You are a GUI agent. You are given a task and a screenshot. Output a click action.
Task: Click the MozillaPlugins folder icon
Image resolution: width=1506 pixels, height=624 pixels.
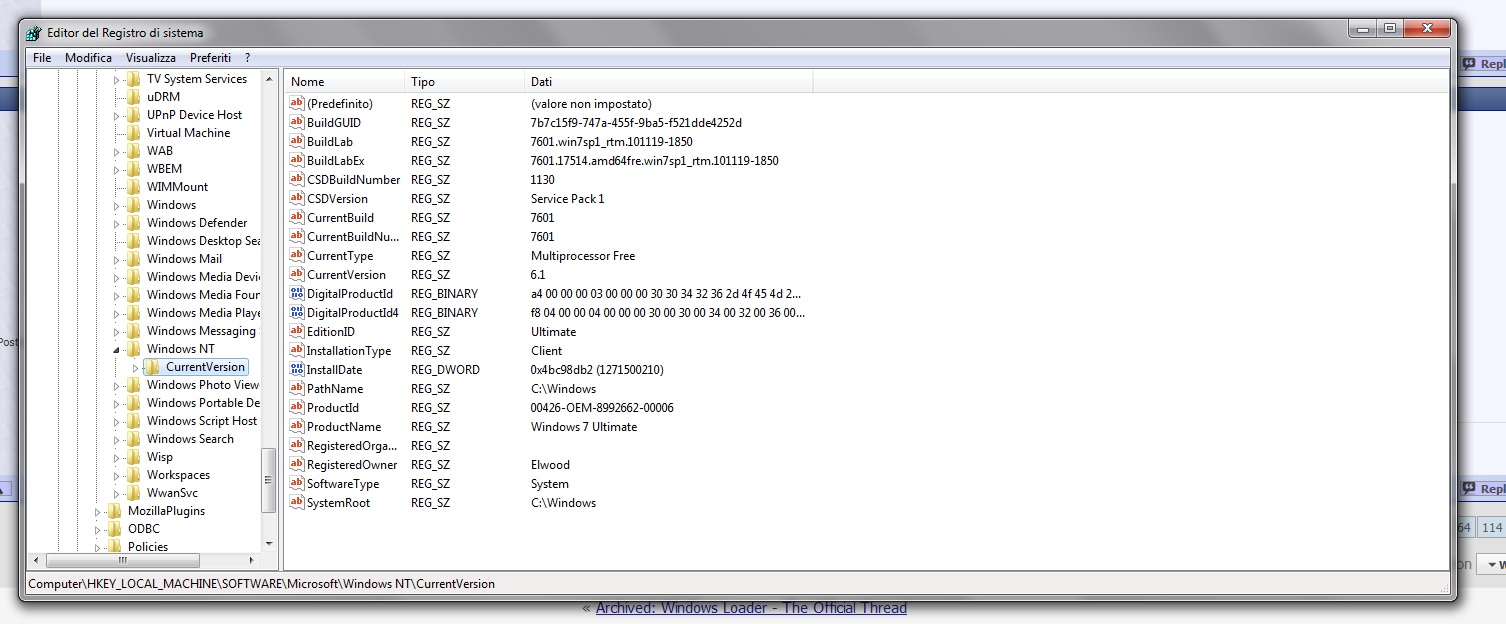coord(115,511)
